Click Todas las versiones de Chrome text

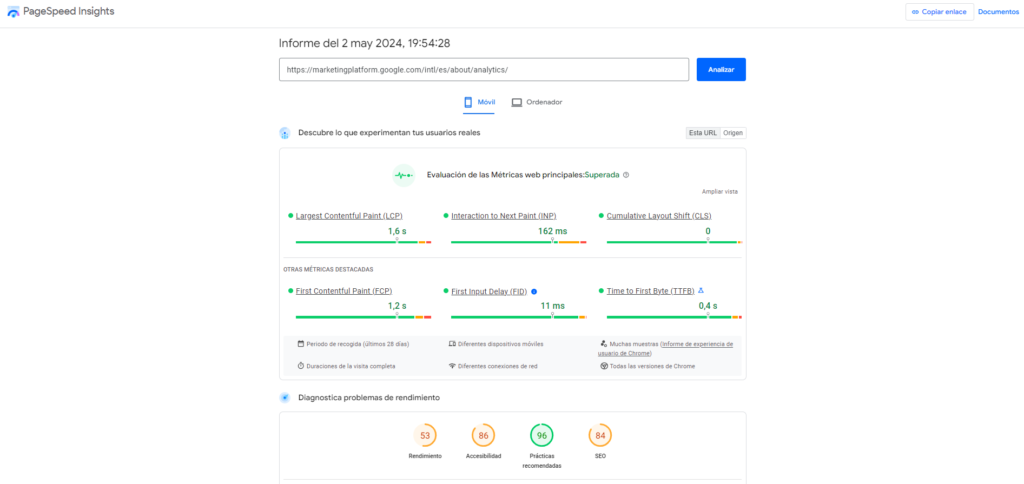[x=652, y=366]
